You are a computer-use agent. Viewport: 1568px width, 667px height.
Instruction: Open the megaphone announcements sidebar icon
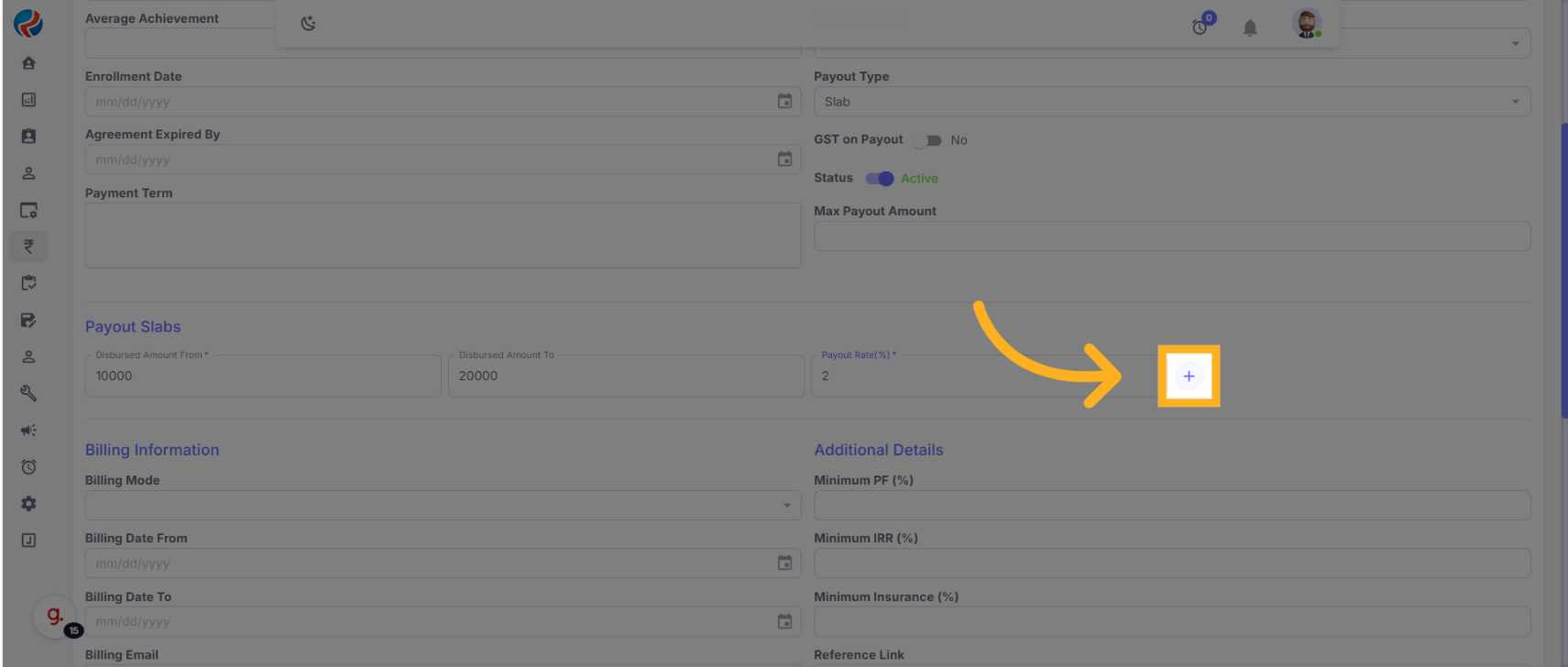click(28, 430)
